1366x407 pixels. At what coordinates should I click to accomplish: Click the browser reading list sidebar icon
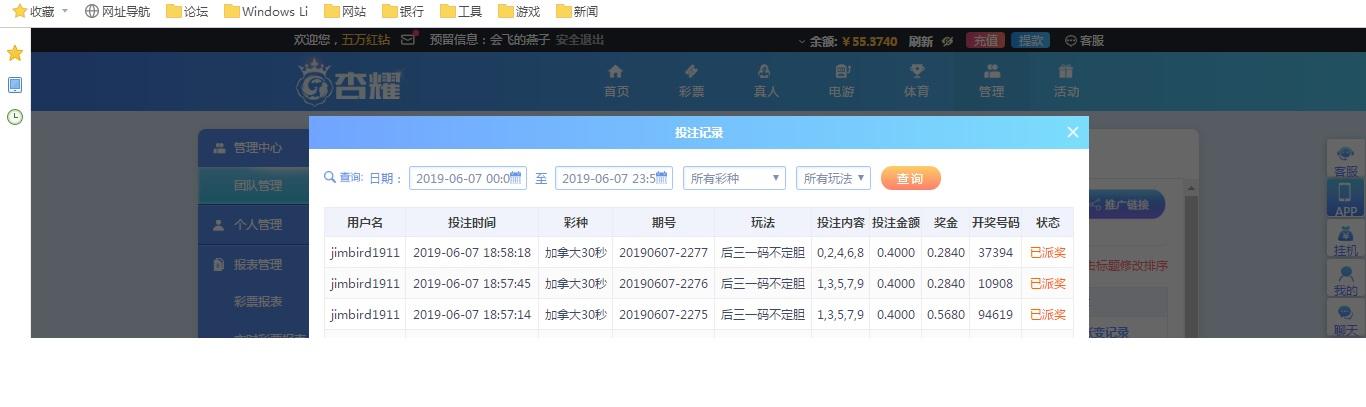[x=15, y=85]
